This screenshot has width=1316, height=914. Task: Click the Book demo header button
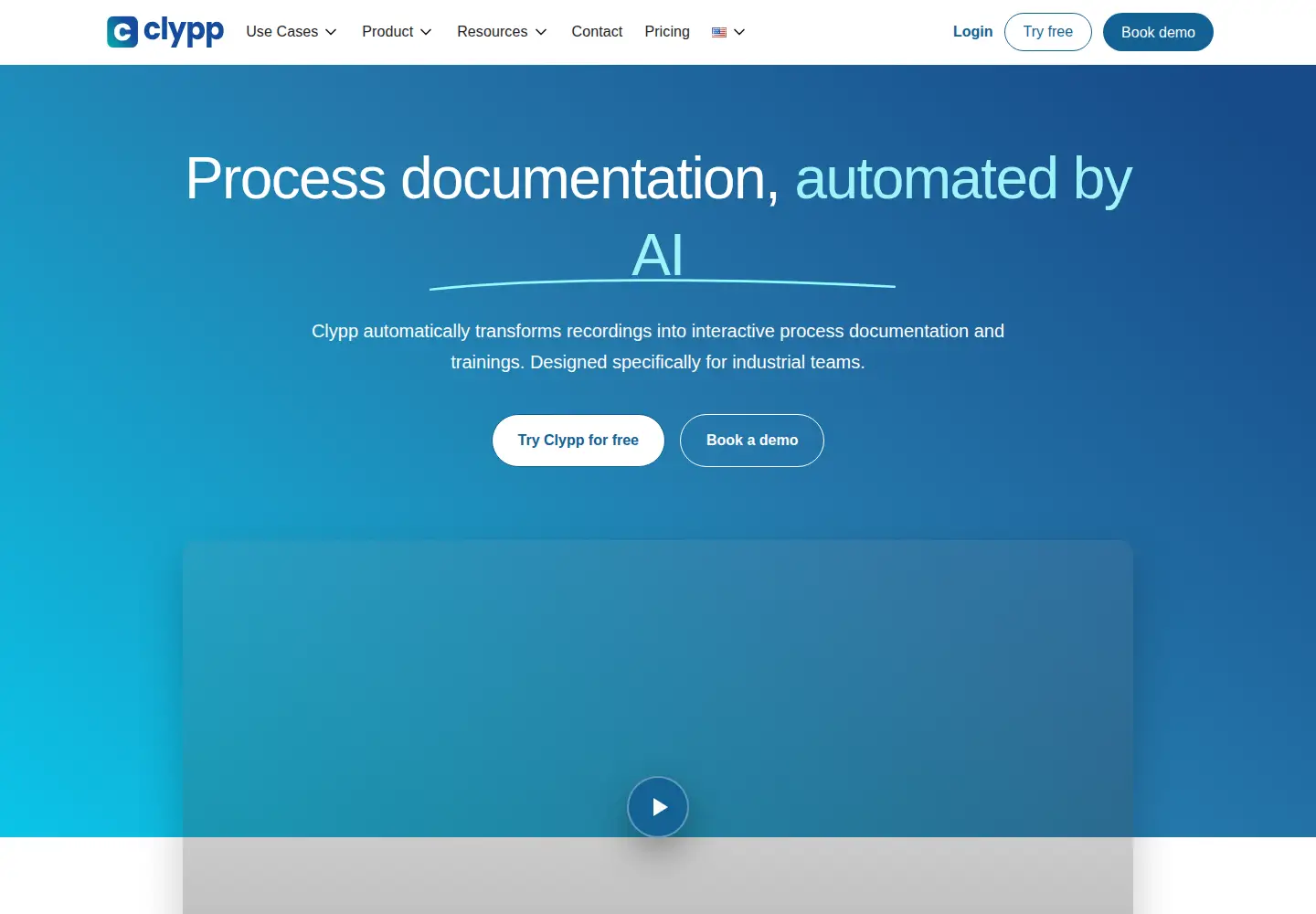1158,32
